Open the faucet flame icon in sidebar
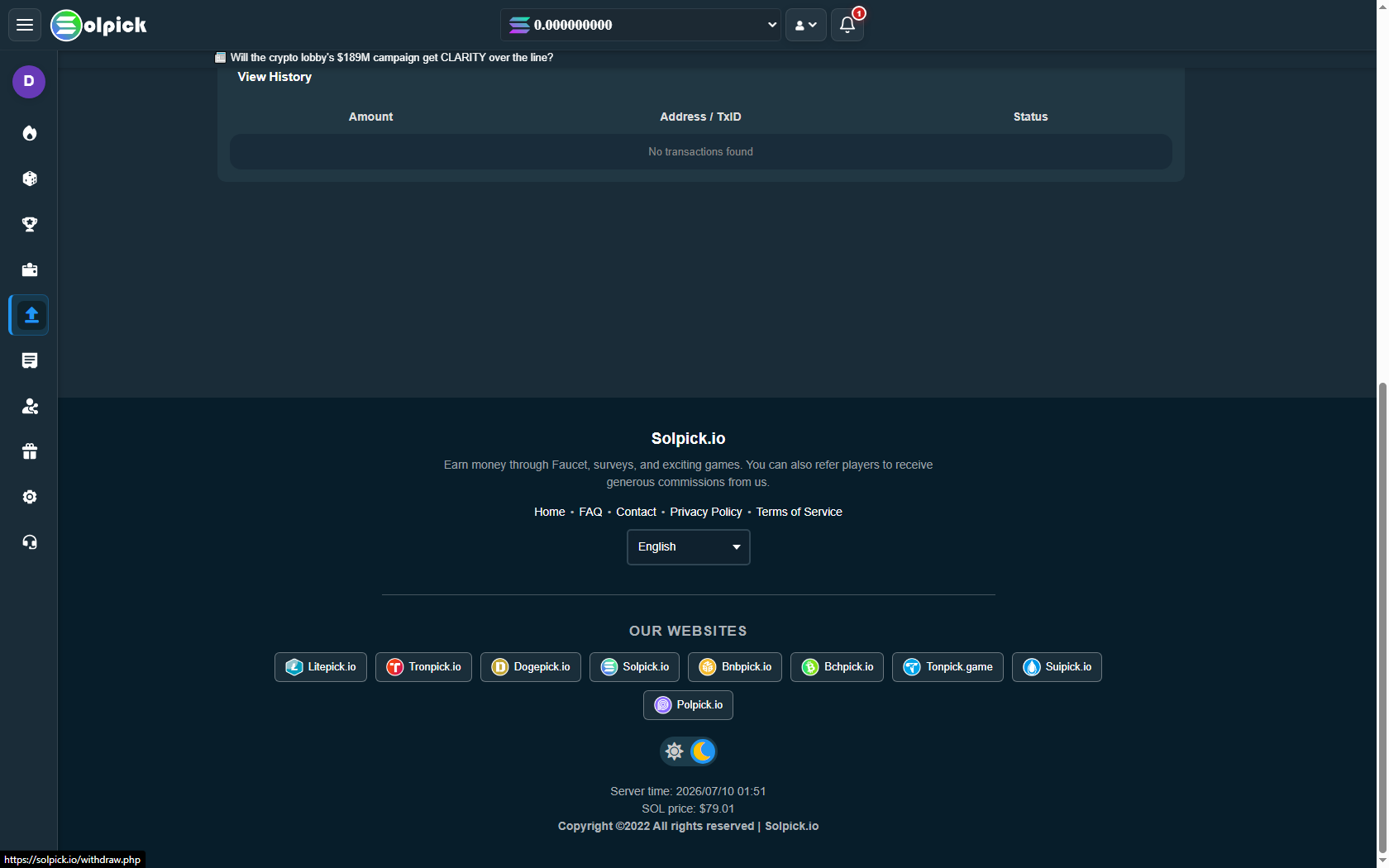1389x868 pixels. 30,133
